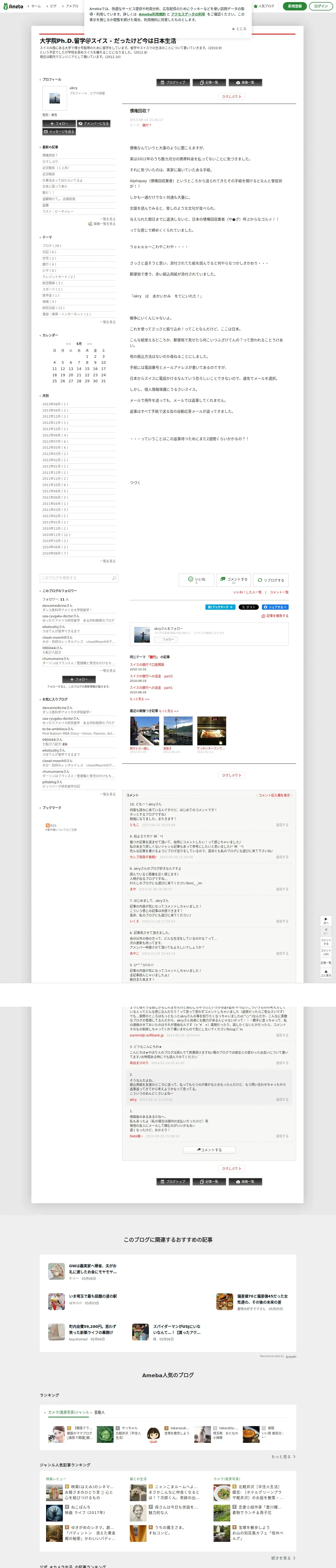Click the Facebook シェアする button
The width and height of the screenshot is (336, 1568).
point(275,607)
